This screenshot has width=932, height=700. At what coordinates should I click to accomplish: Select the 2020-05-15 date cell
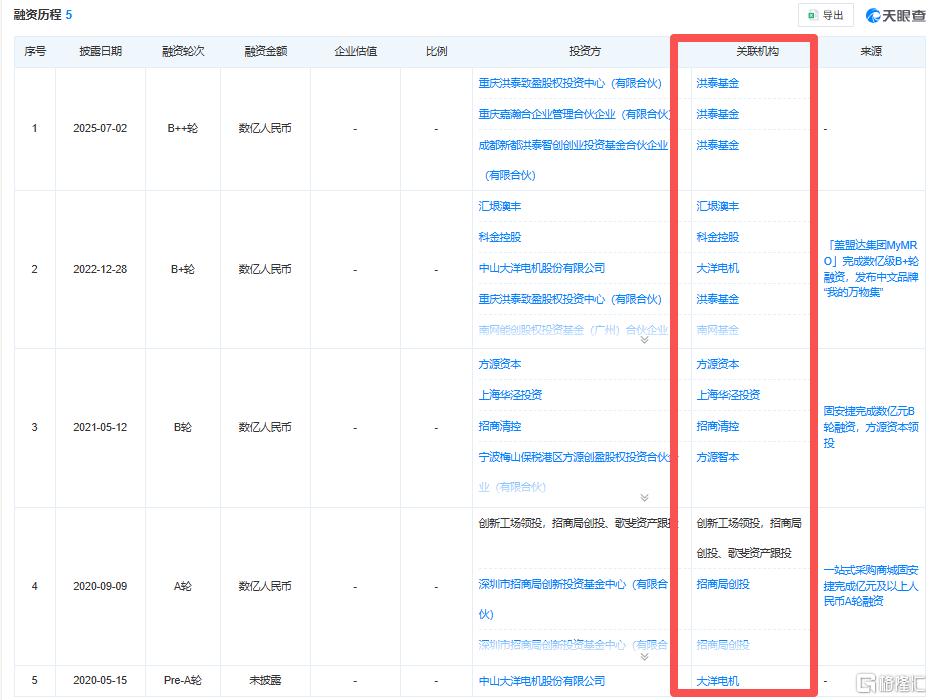click(100, 680)
